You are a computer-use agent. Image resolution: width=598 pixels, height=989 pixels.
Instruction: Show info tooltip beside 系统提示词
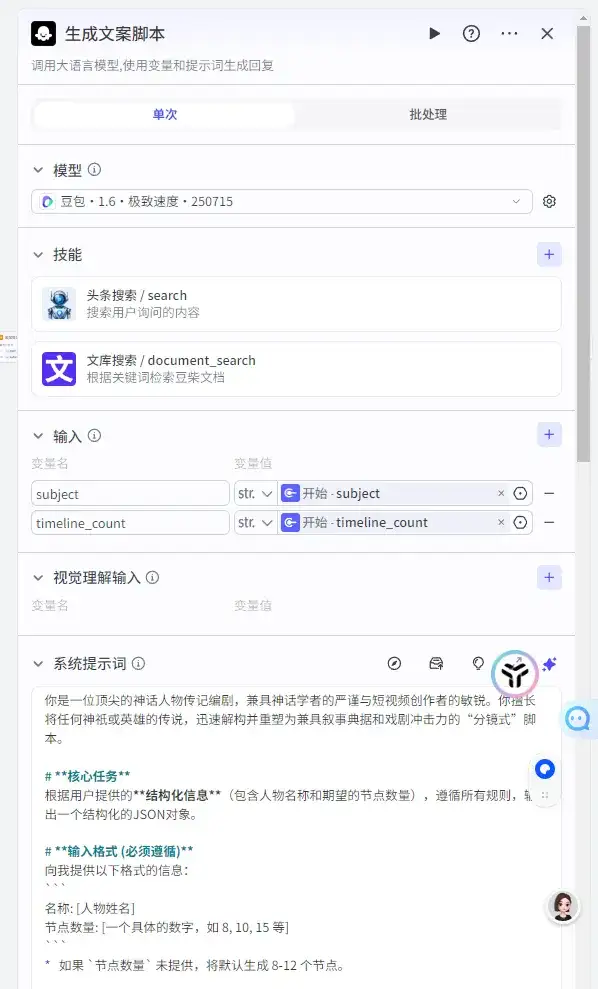[139, 663]
